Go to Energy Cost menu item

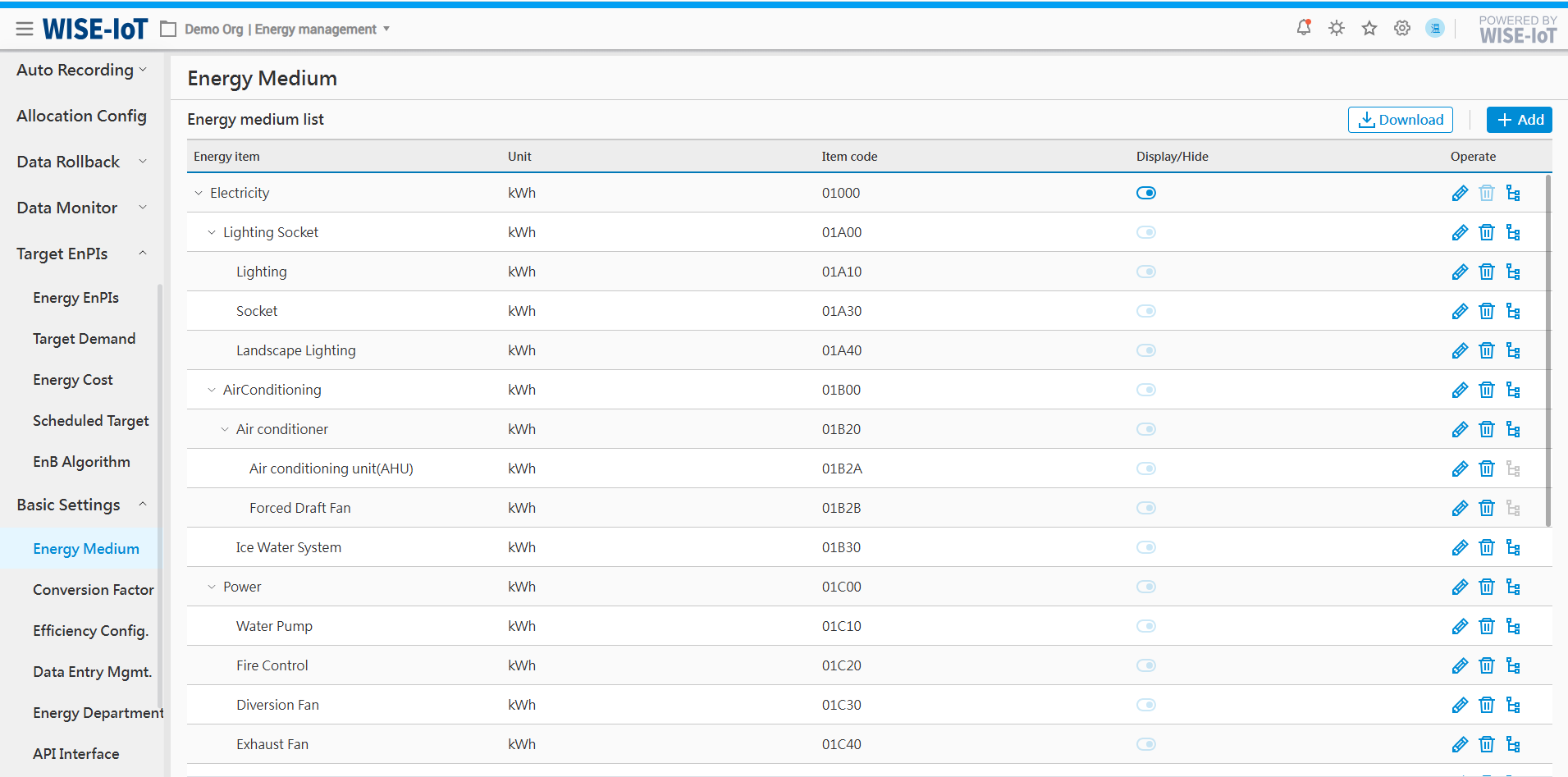tap(73, 380)
